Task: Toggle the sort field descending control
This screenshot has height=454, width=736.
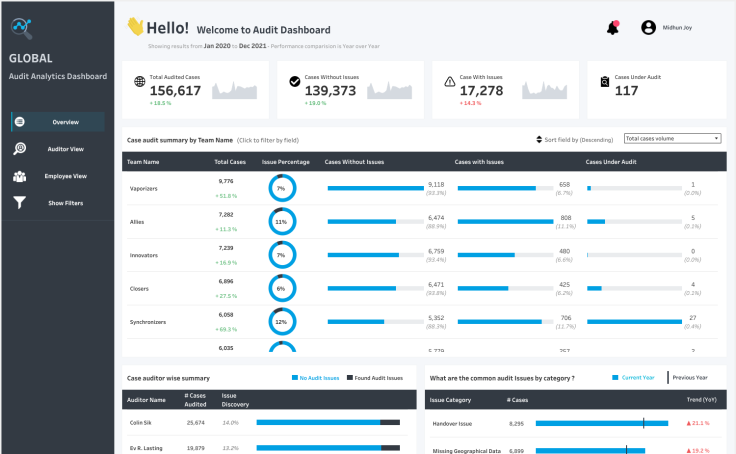Action: coord(540,140)
